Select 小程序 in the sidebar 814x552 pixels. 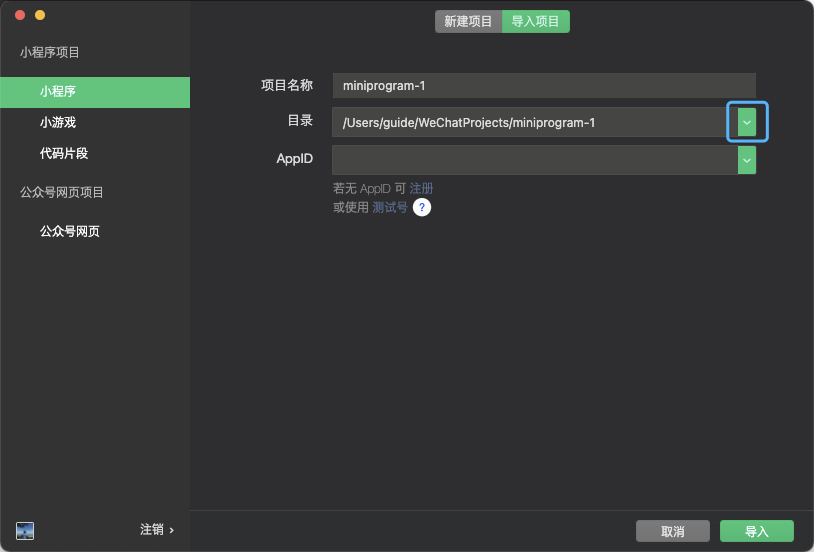(95, 92)
